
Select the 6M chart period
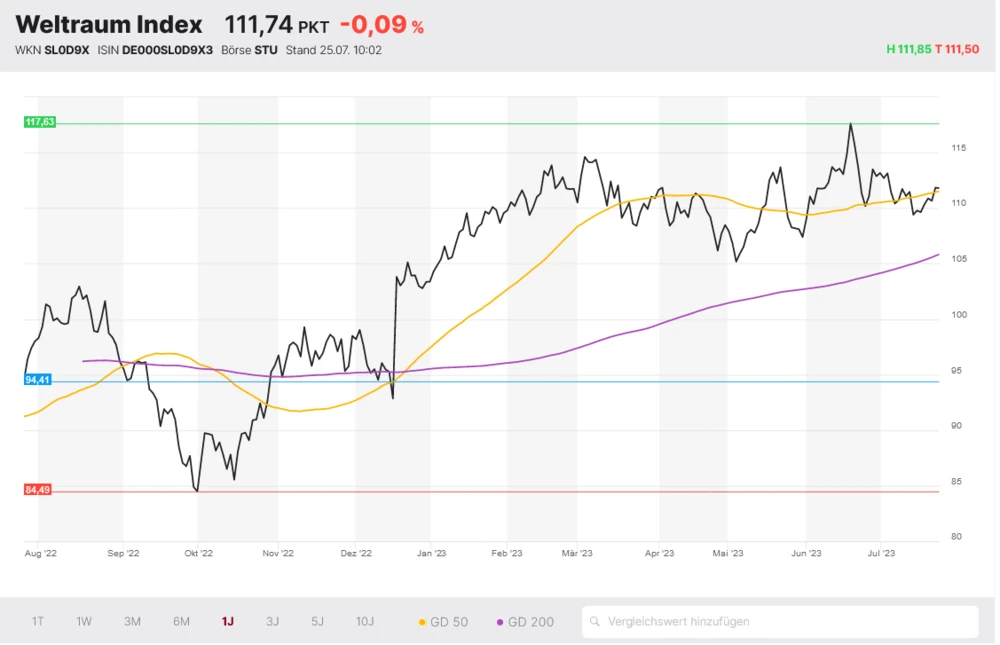click(181, 622)
